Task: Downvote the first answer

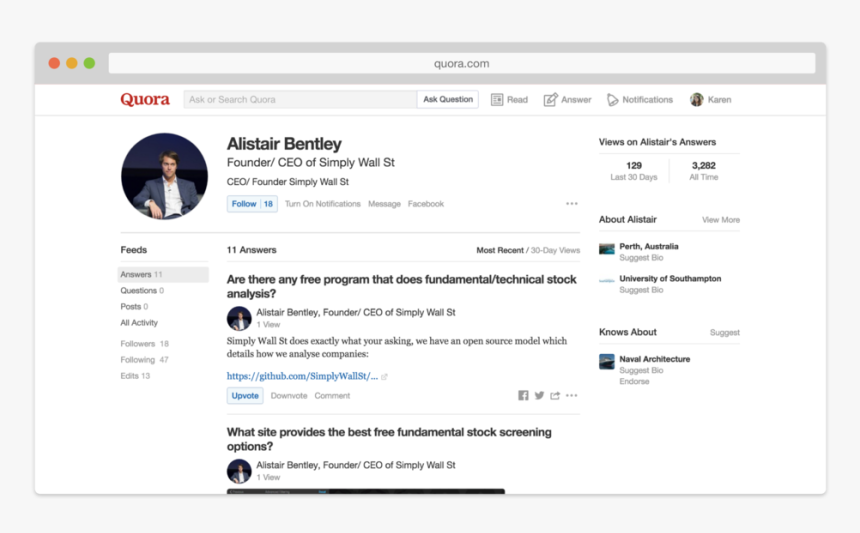Action: [289, 395]
